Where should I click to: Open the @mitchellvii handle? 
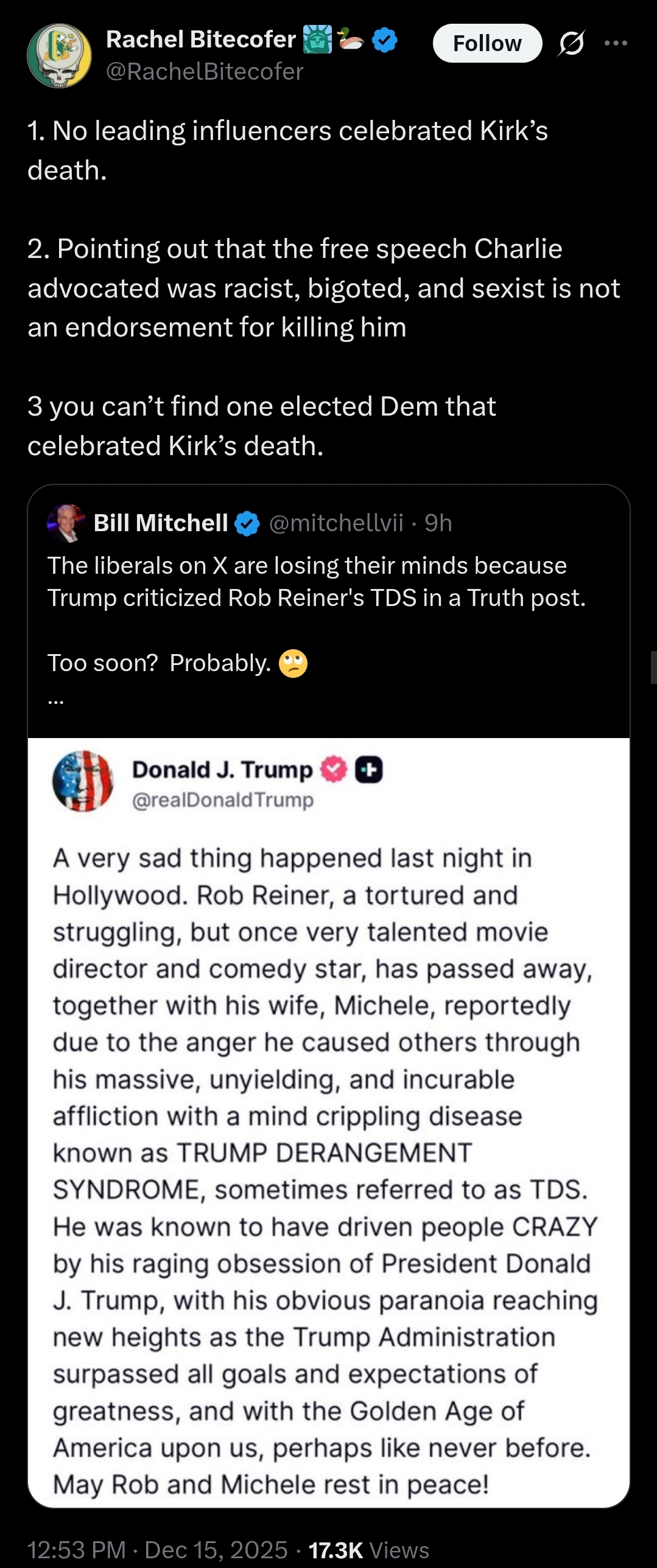pyautogui.click(x=336, y=523)
